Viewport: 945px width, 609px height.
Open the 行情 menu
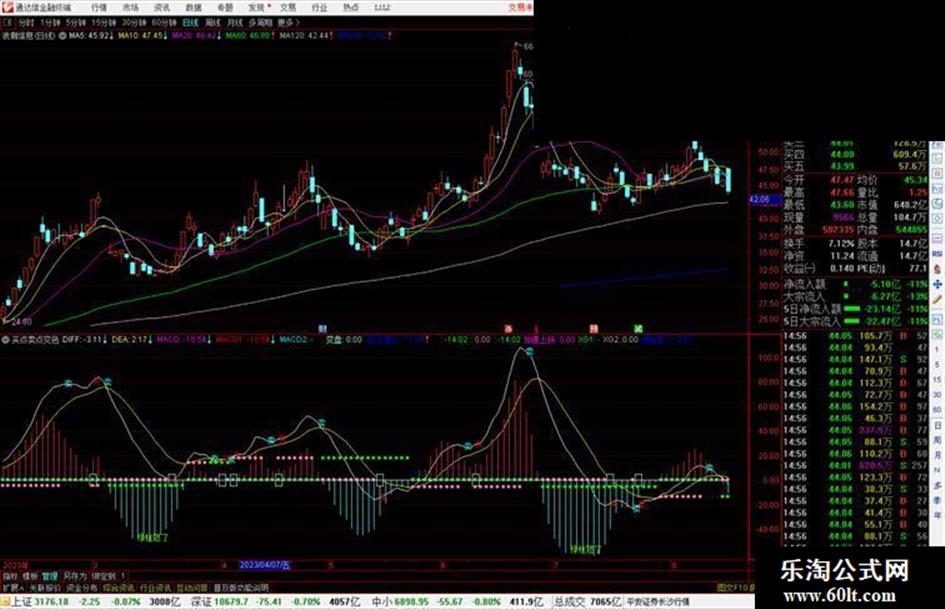tap(99, 7)
